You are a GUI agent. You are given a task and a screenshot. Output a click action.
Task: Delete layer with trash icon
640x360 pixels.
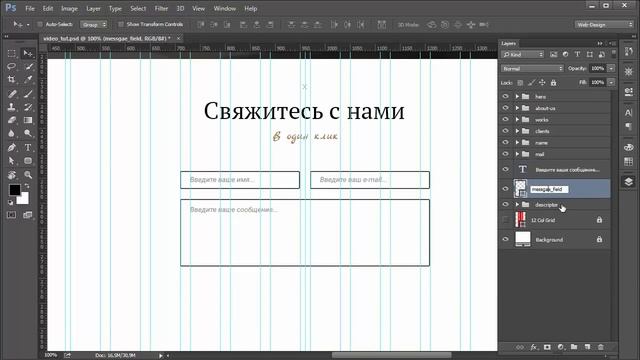[x=601, y=347]
